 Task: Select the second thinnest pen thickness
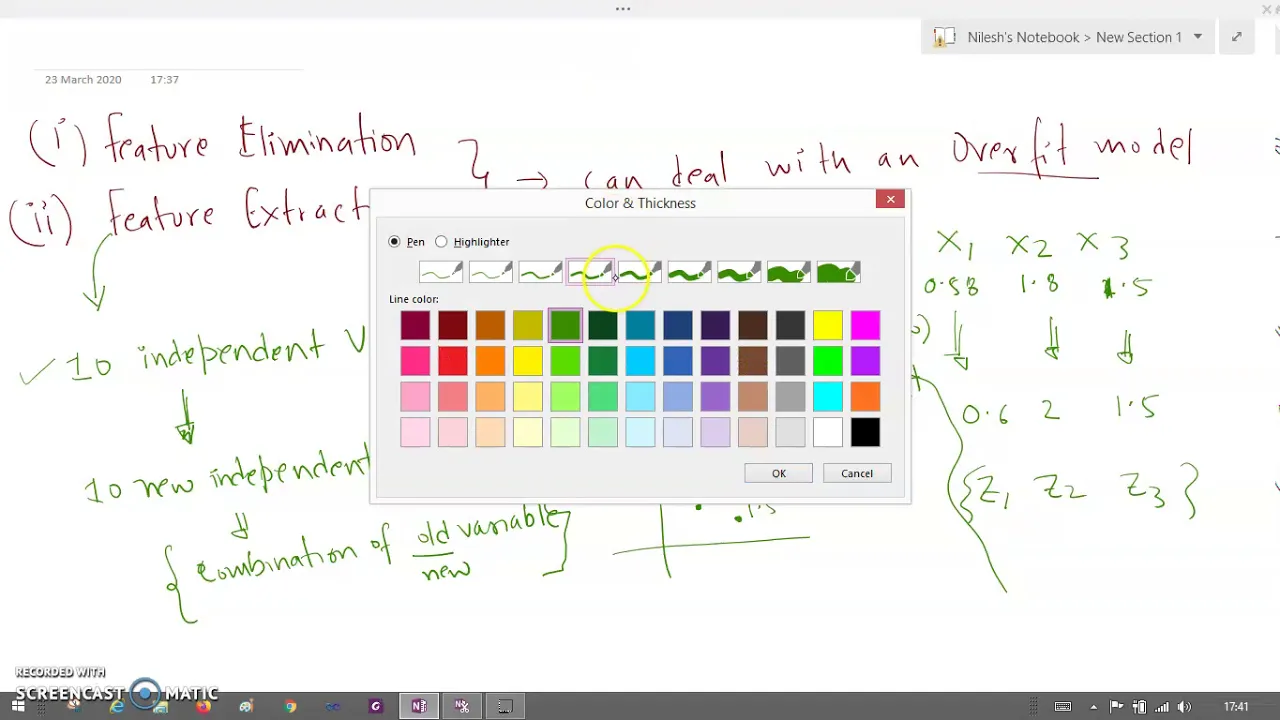point(490,272)
